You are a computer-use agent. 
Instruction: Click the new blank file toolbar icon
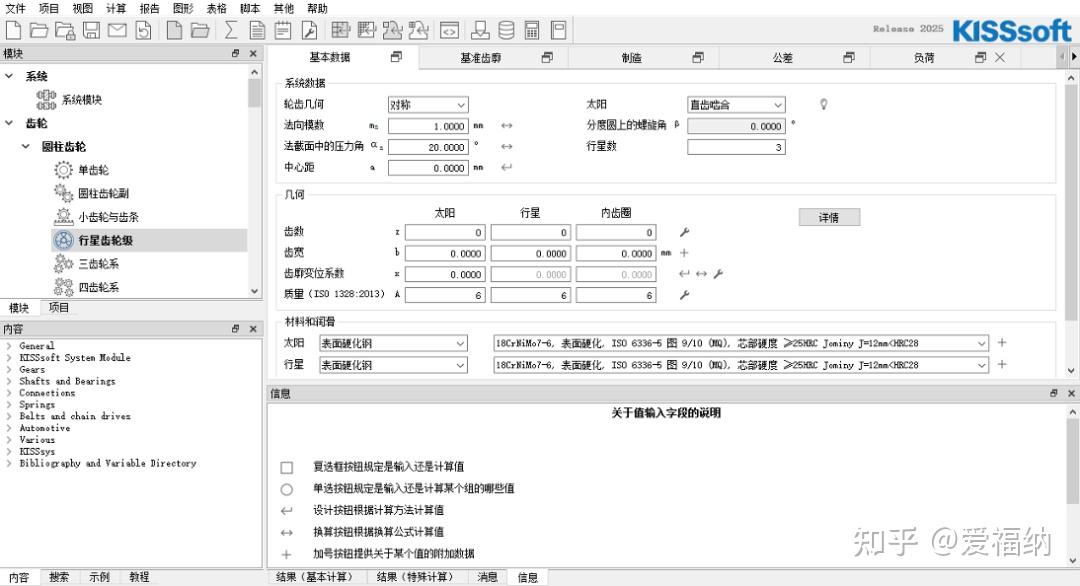13,30
